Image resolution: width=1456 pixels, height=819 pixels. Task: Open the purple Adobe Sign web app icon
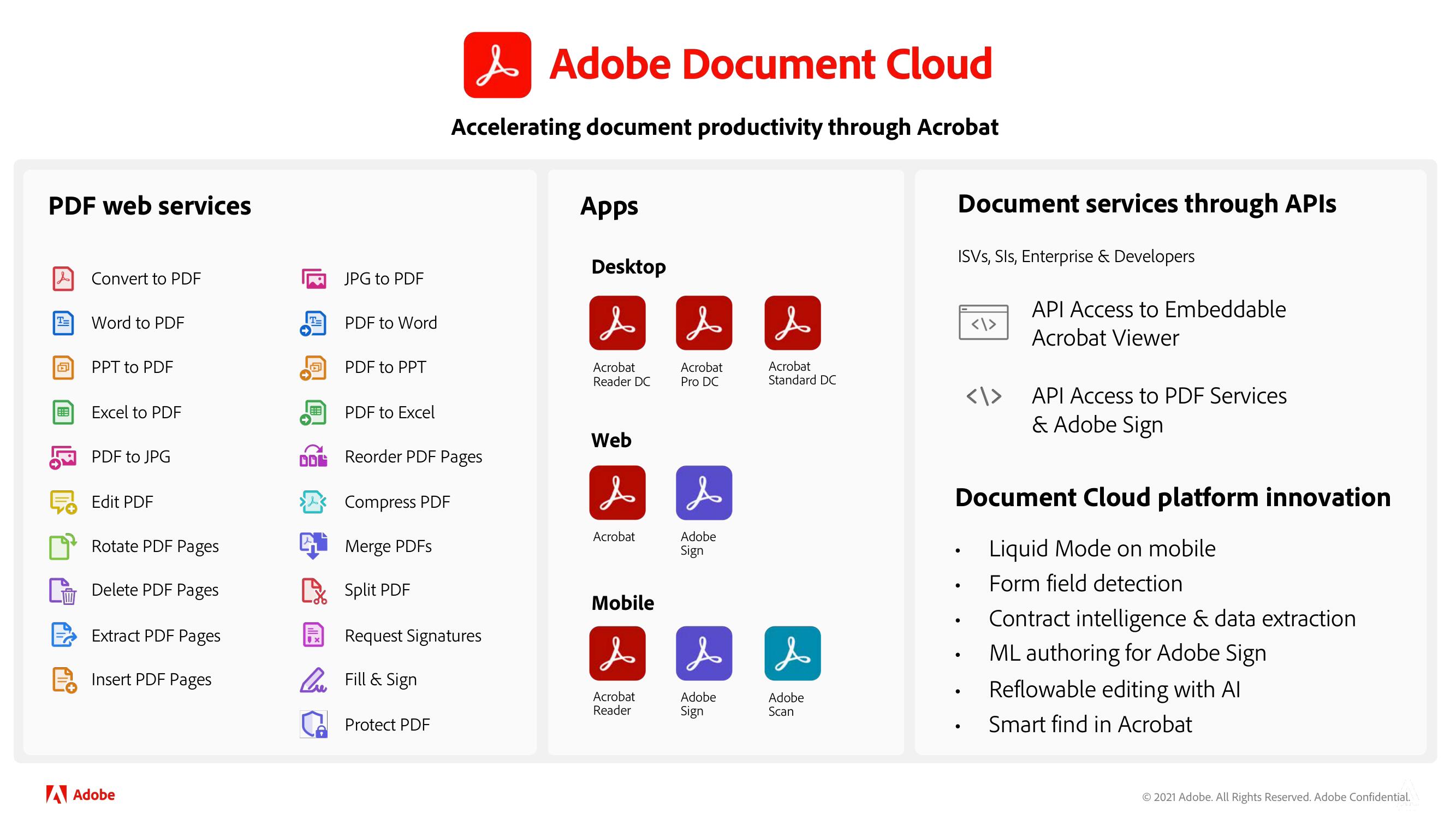704,493
